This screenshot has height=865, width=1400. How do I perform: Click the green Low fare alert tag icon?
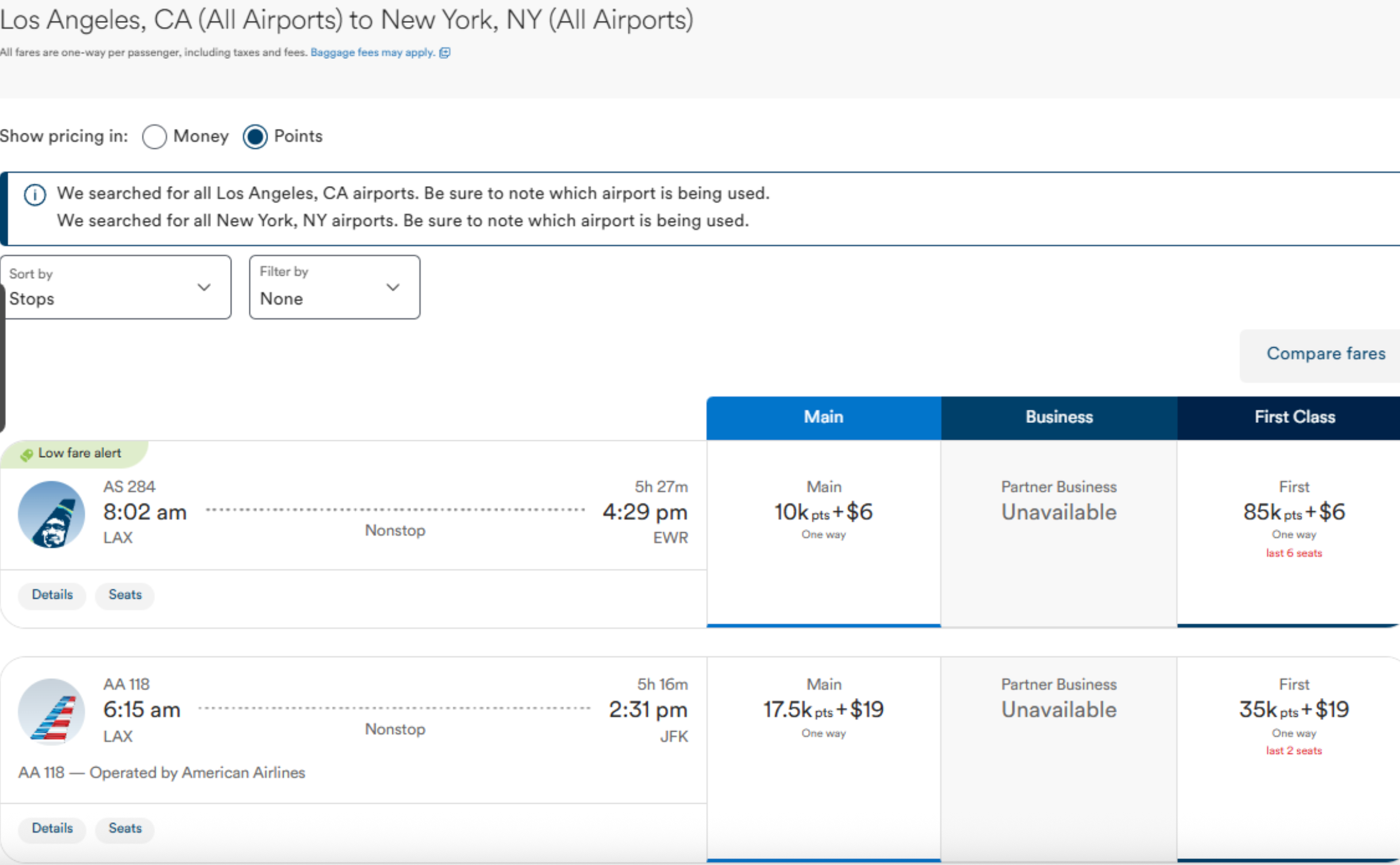pos(26,455)
